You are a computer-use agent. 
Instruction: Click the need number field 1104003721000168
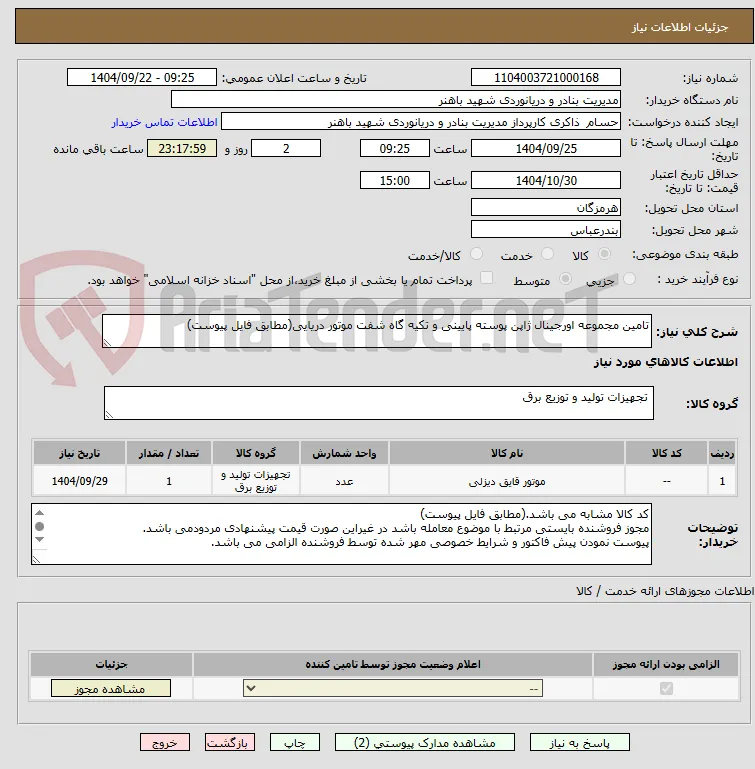click(x=546, y=77)
